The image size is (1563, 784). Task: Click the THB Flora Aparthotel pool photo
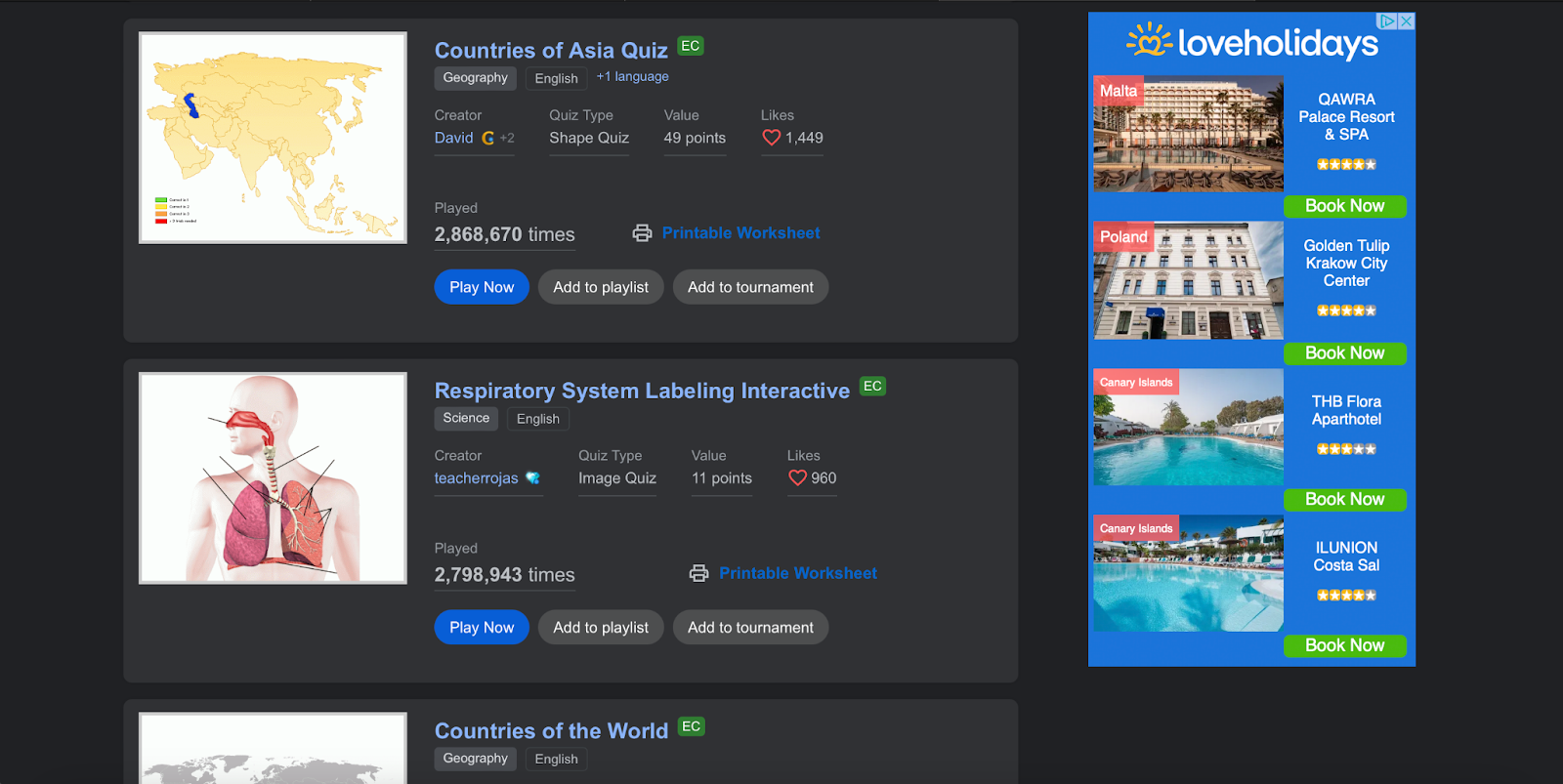(1188, 427)
